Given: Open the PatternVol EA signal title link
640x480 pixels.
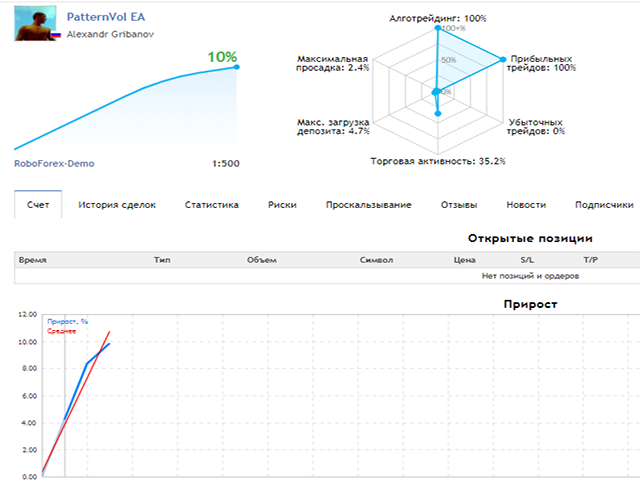Looking at the screenshot, I should click(106, 17).
